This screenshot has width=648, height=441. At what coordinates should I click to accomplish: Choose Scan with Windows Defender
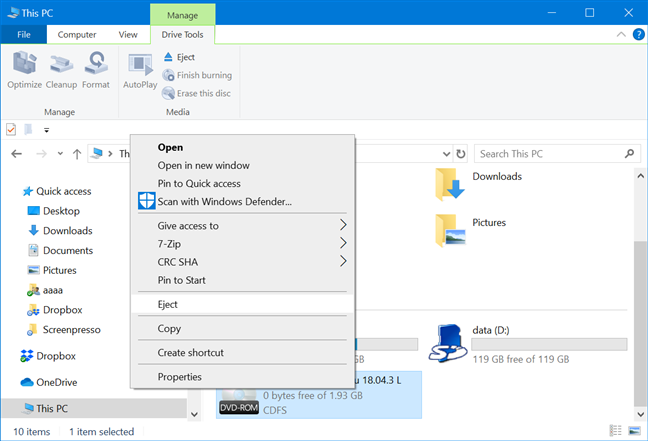coord(243,202)
